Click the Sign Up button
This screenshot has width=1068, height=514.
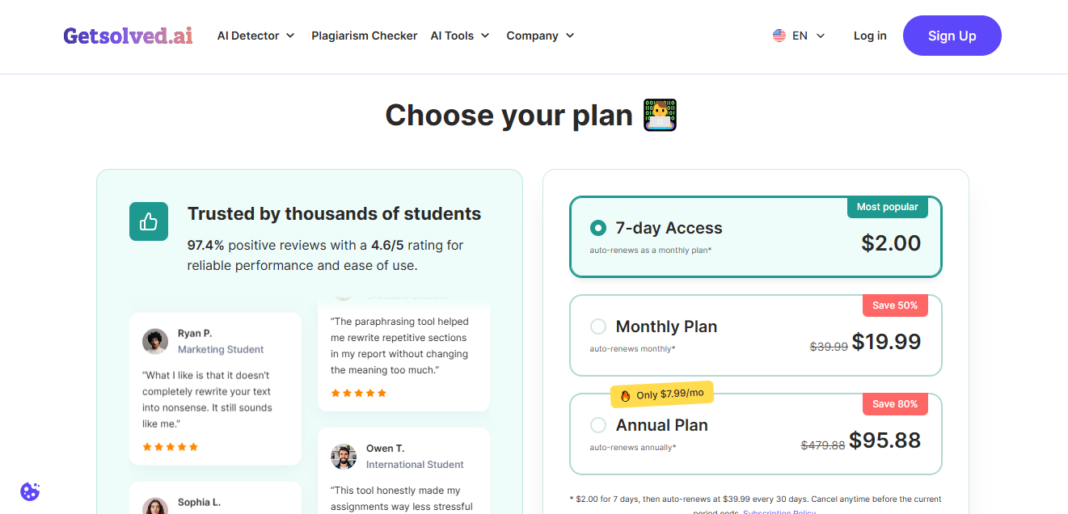tap(952, 35)
